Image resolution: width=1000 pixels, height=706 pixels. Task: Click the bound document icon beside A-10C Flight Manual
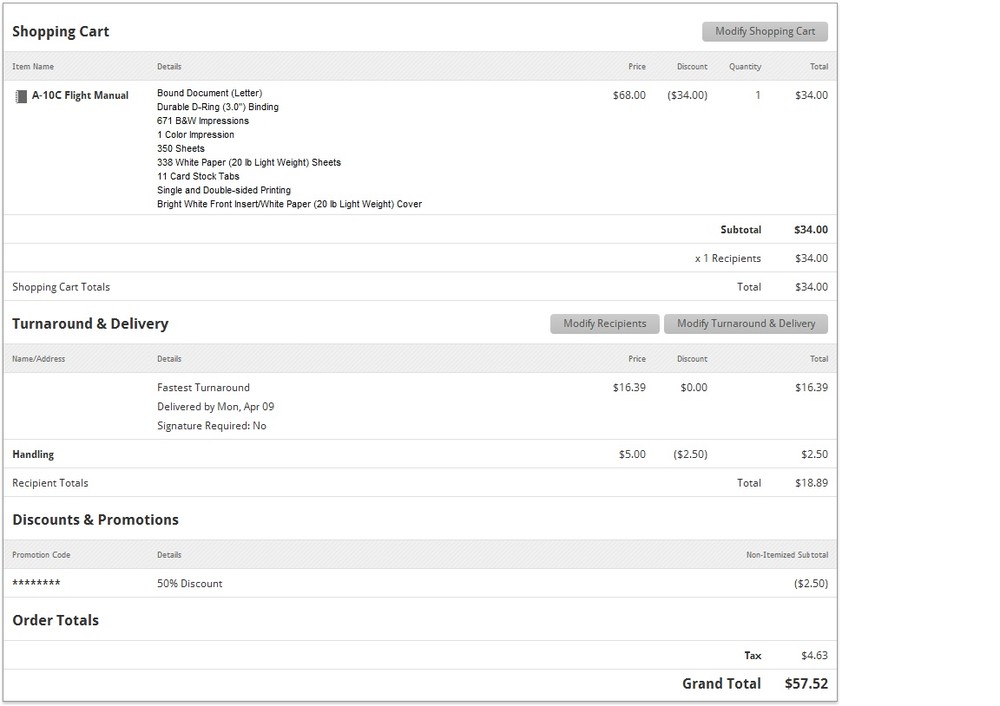click(20, 96)
